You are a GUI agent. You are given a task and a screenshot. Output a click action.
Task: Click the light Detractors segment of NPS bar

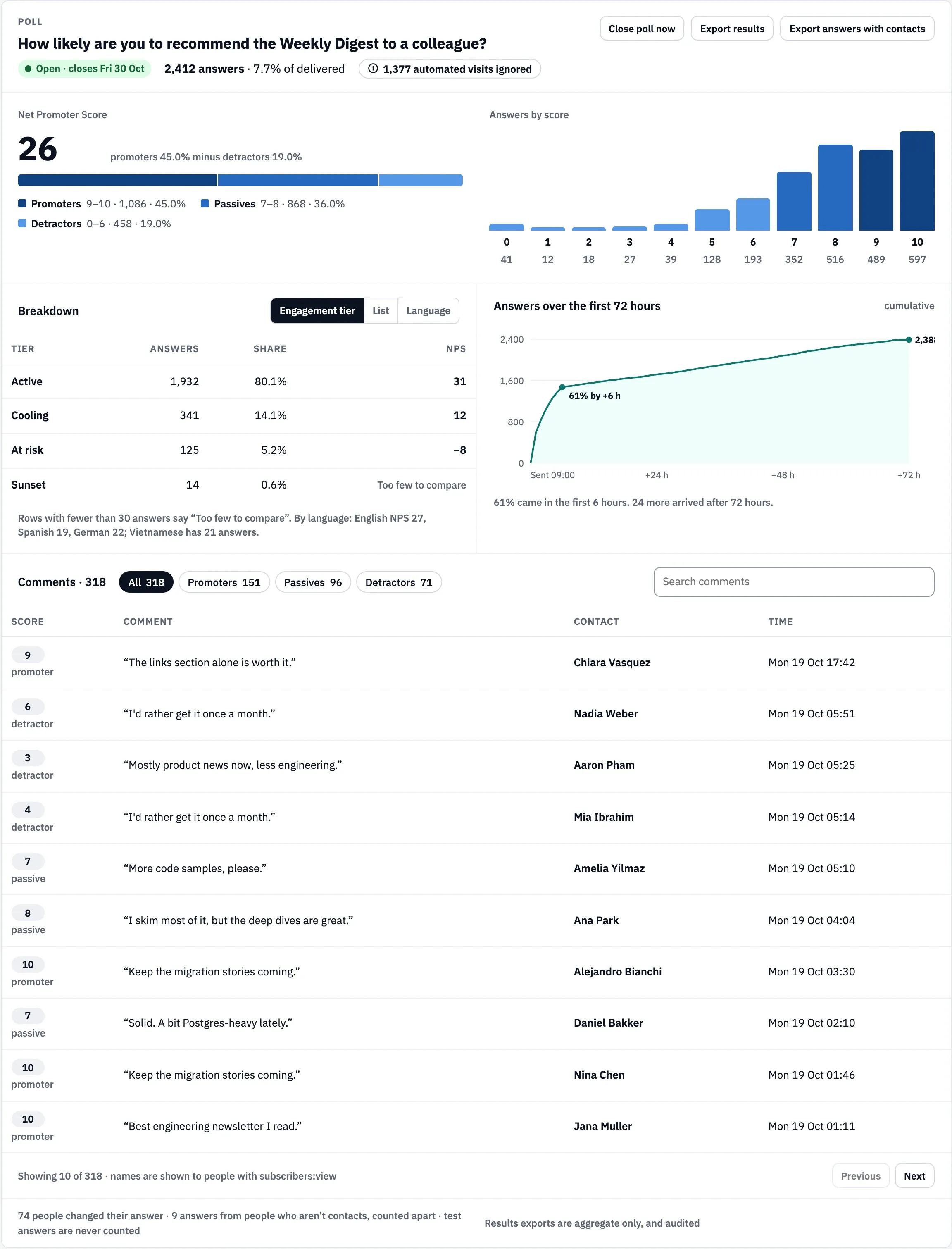421,180
